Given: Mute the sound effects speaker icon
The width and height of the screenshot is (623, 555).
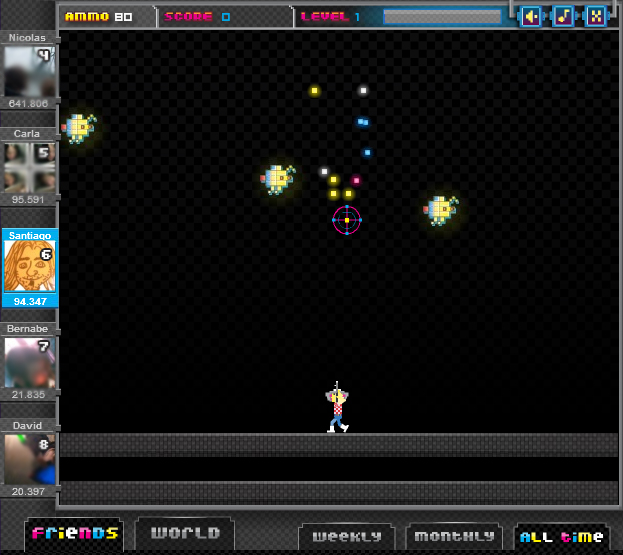Looking at the screenshot, I should pyautogui.click(x=531, y=16).
